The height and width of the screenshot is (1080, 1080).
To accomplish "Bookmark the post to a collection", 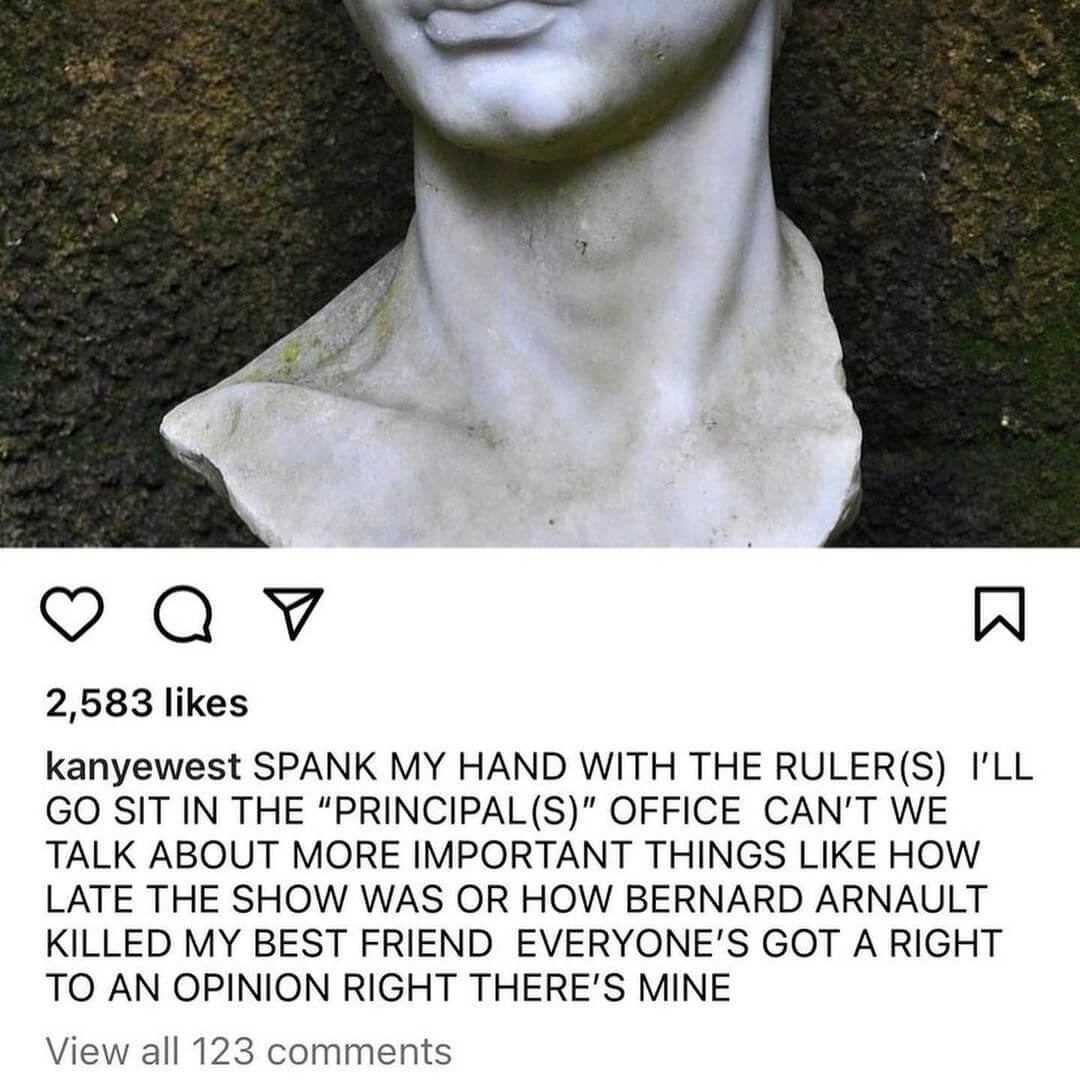I will pyautogui.click(x=999, y=614).
